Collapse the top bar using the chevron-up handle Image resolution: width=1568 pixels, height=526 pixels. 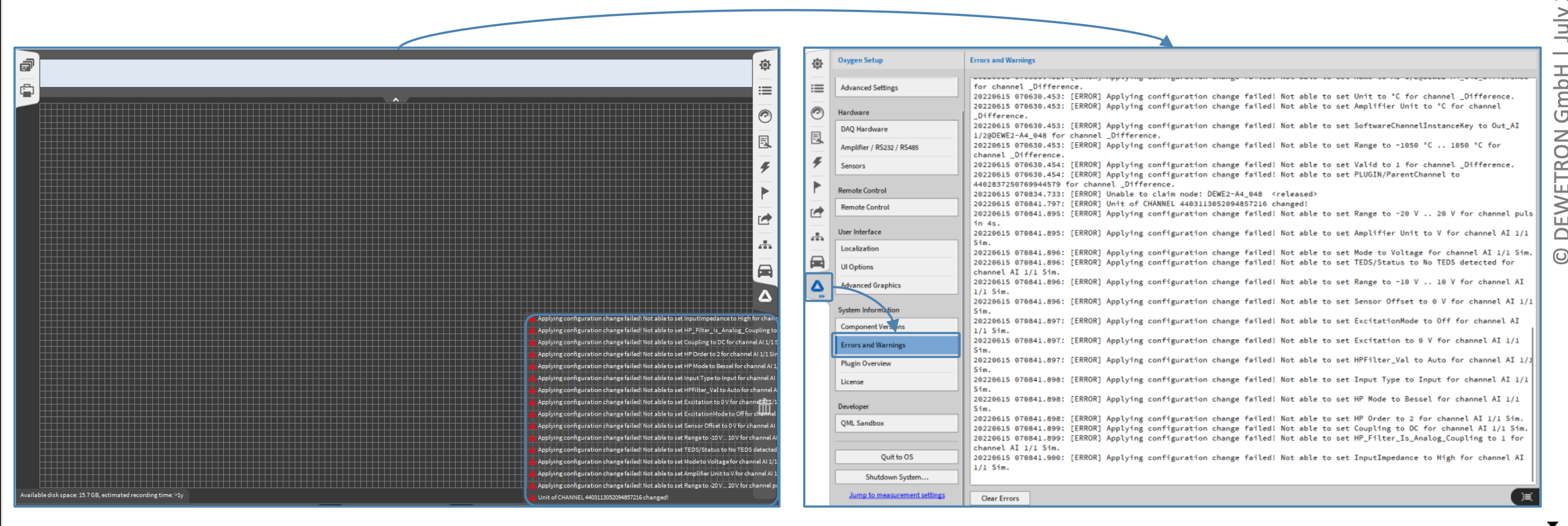(x=396, y=100)
